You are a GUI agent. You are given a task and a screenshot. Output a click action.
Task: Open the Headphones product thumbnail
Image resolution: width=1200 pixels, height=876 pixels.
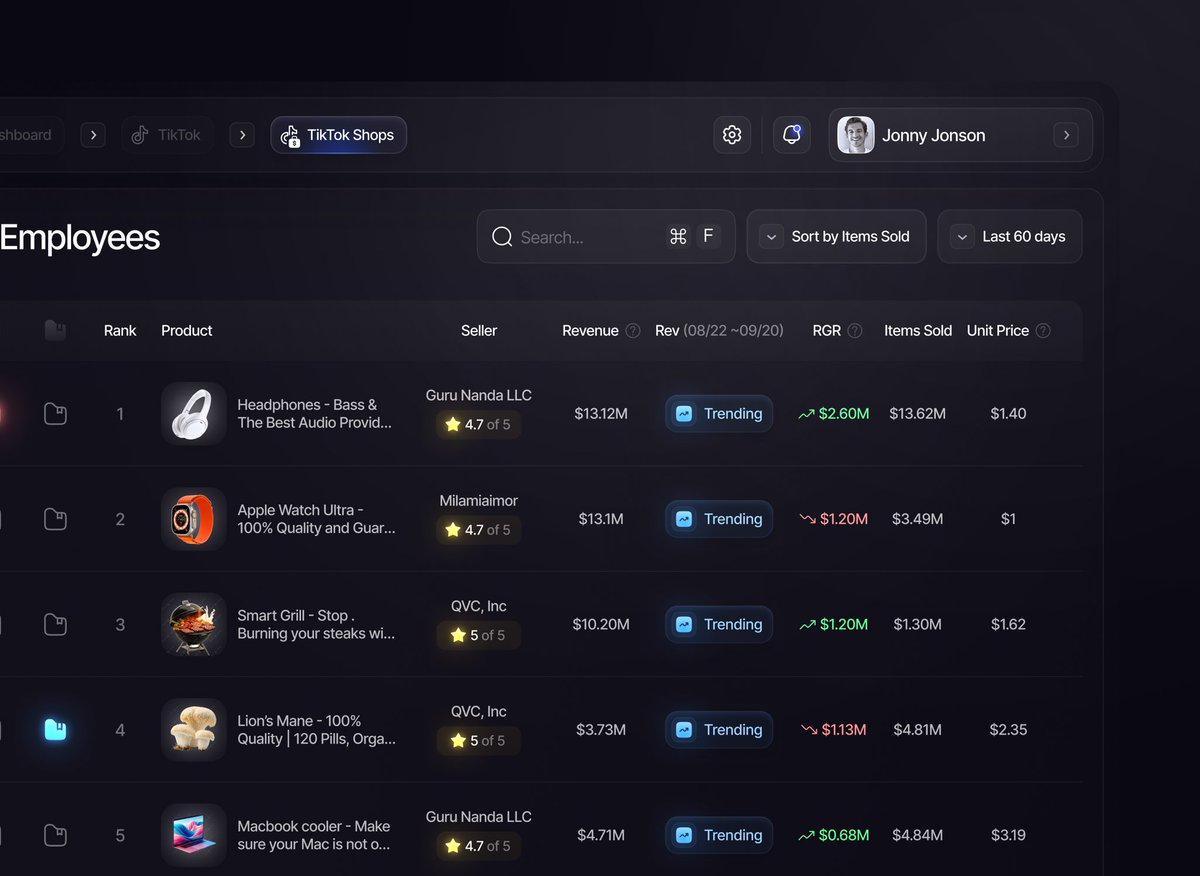coord(194,413)
